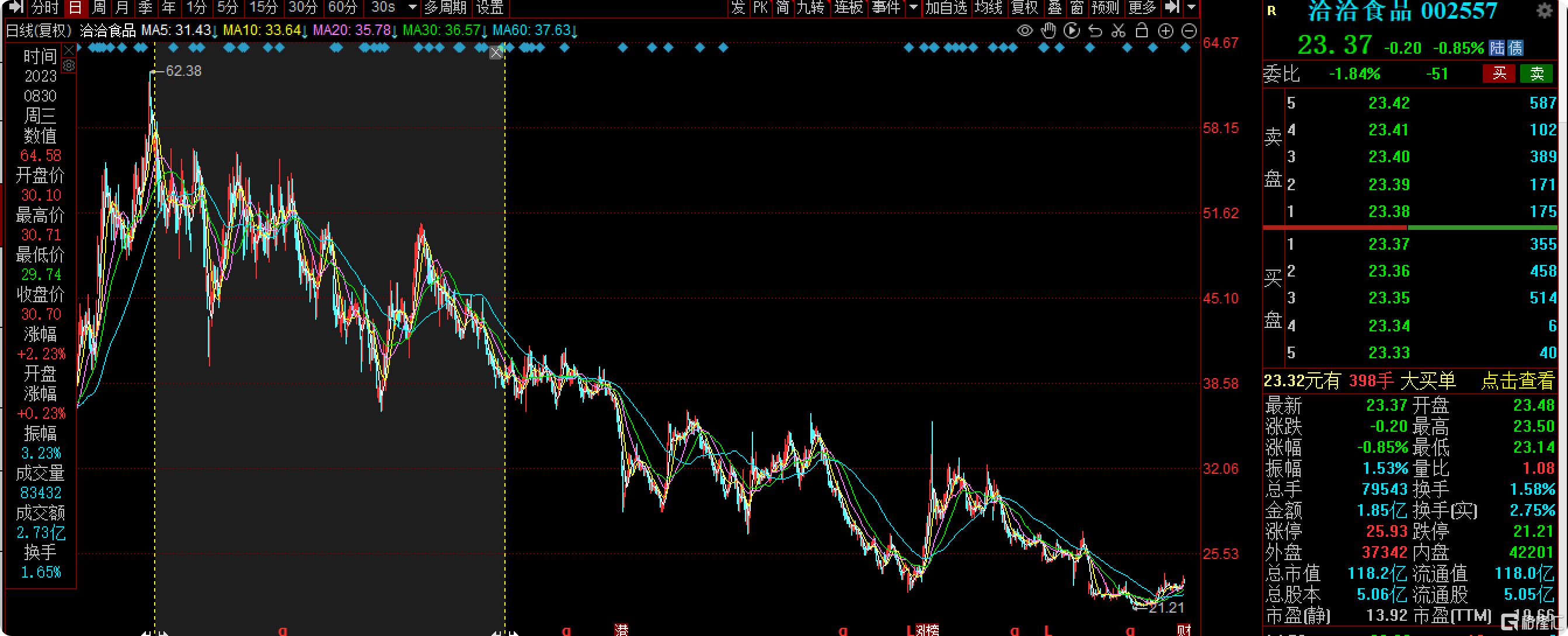Open the dropdown arrow at toolbar's far right

(x=1191, y=8)
